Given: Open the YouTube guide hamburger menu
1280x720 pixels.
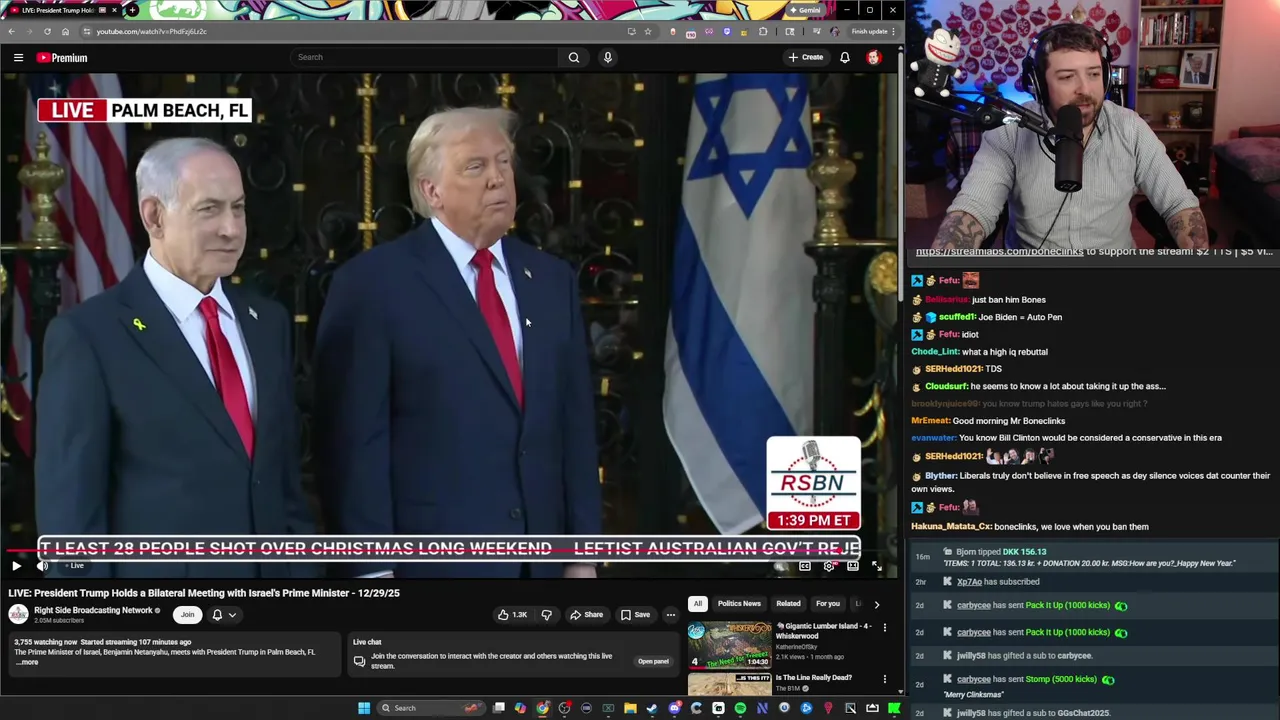Looking at the screenshot, I should [x=18, y=58].
